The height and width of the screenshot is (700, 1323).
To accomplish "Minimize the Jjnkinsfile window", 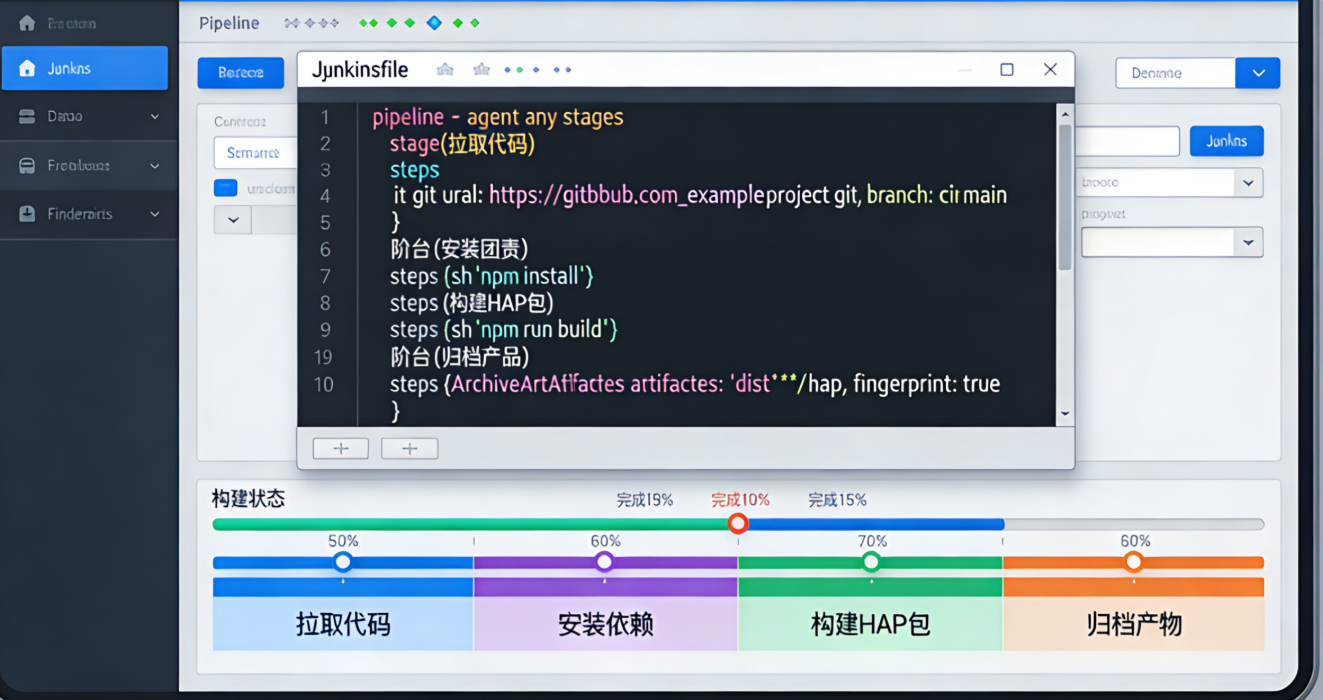I will 965,70.
